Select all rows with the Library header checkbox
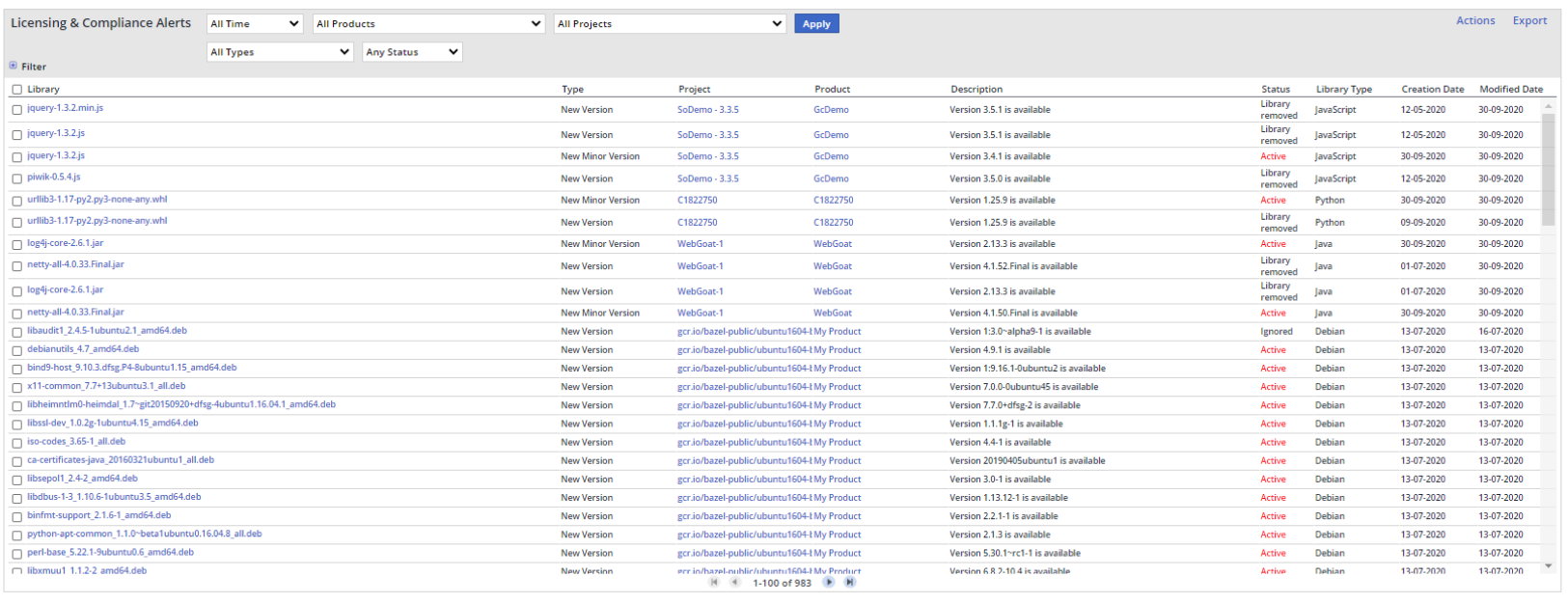 click(x=17, y=90)
